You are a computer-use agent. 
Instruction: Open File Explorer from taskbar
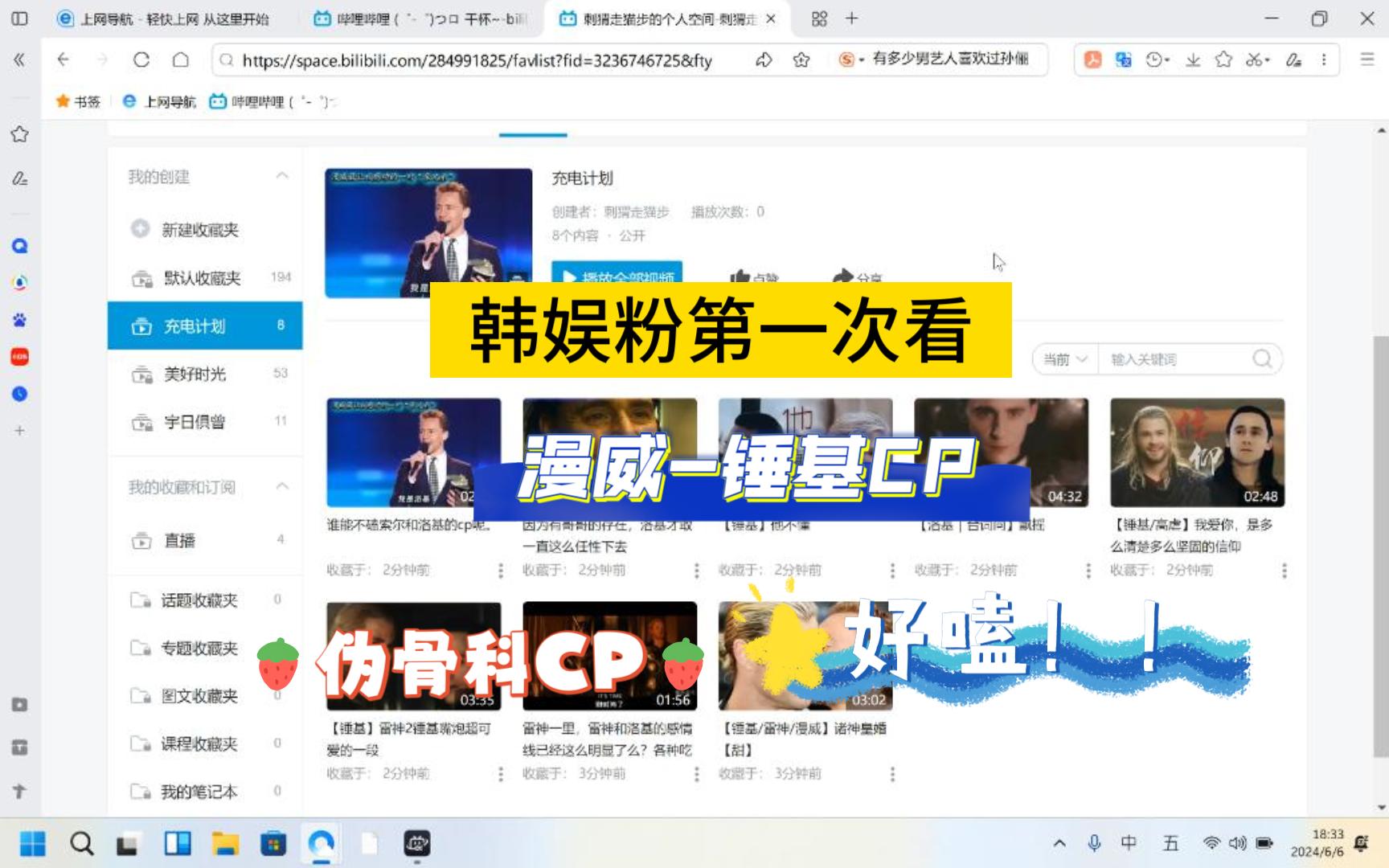tap(225, 844)
